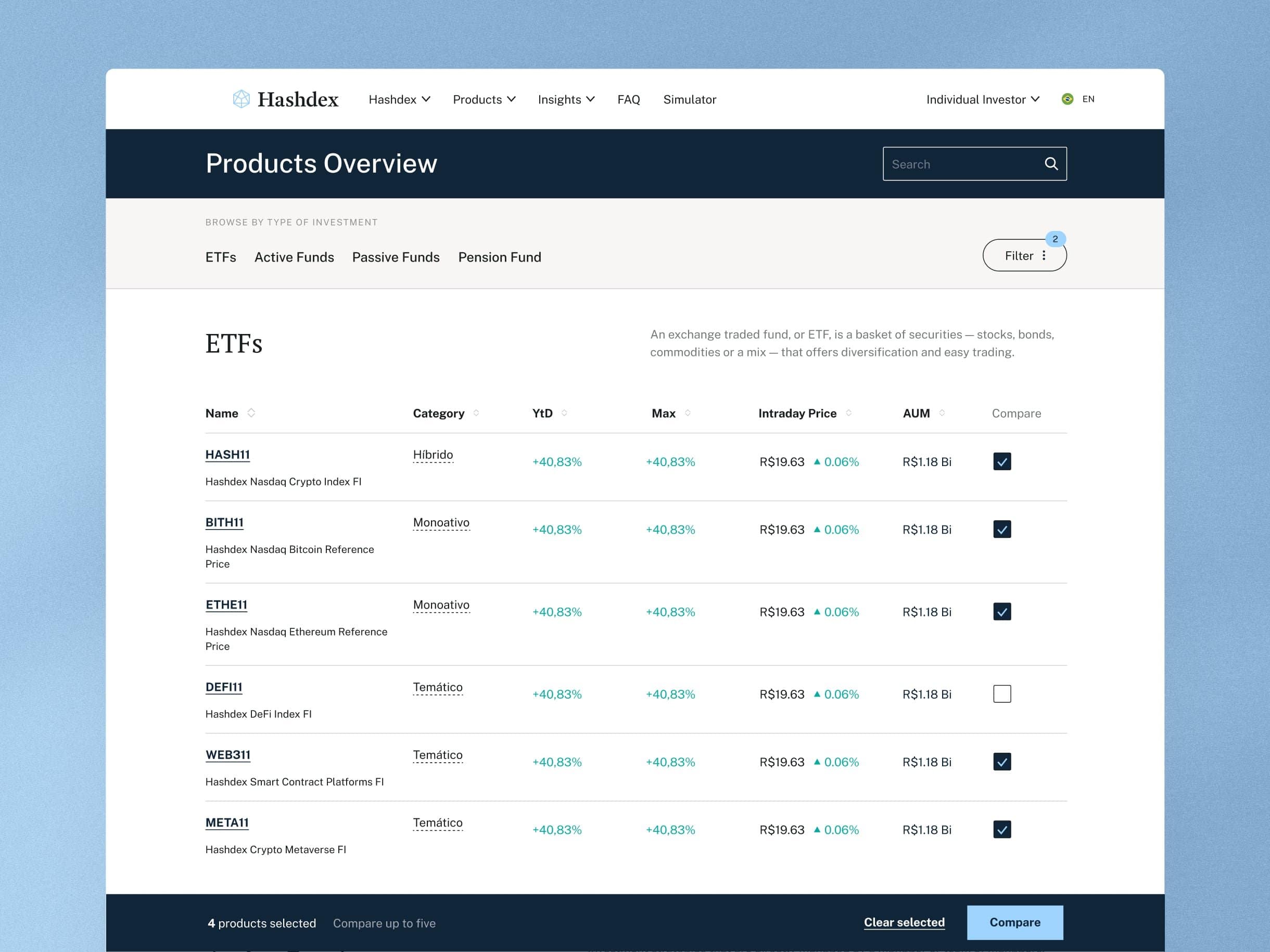Open the ETHE11 product link
The image size is (1270, 952).
click(226, 605)
